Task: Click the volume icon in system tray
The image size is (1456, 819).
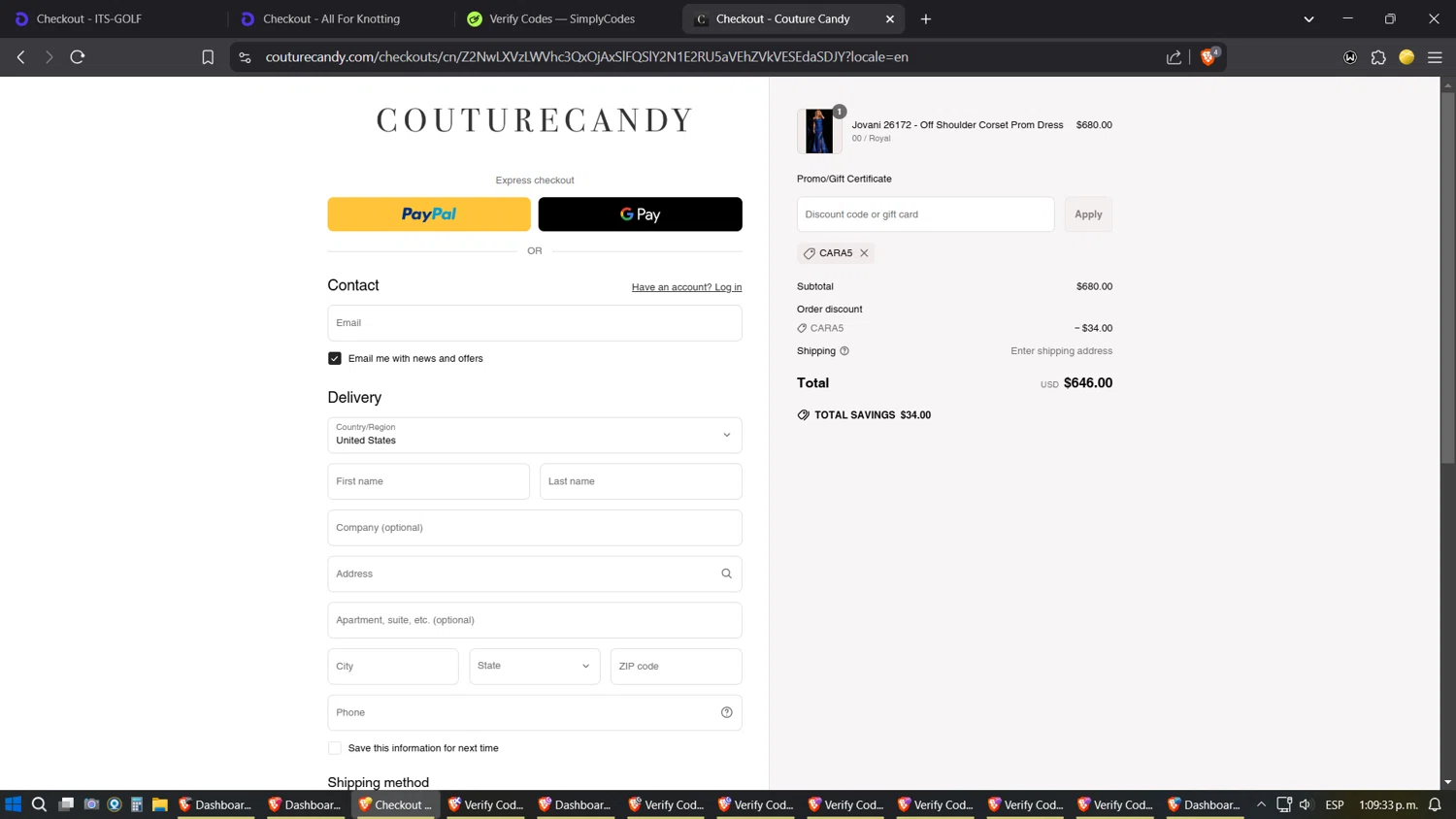Action: 1306,804
